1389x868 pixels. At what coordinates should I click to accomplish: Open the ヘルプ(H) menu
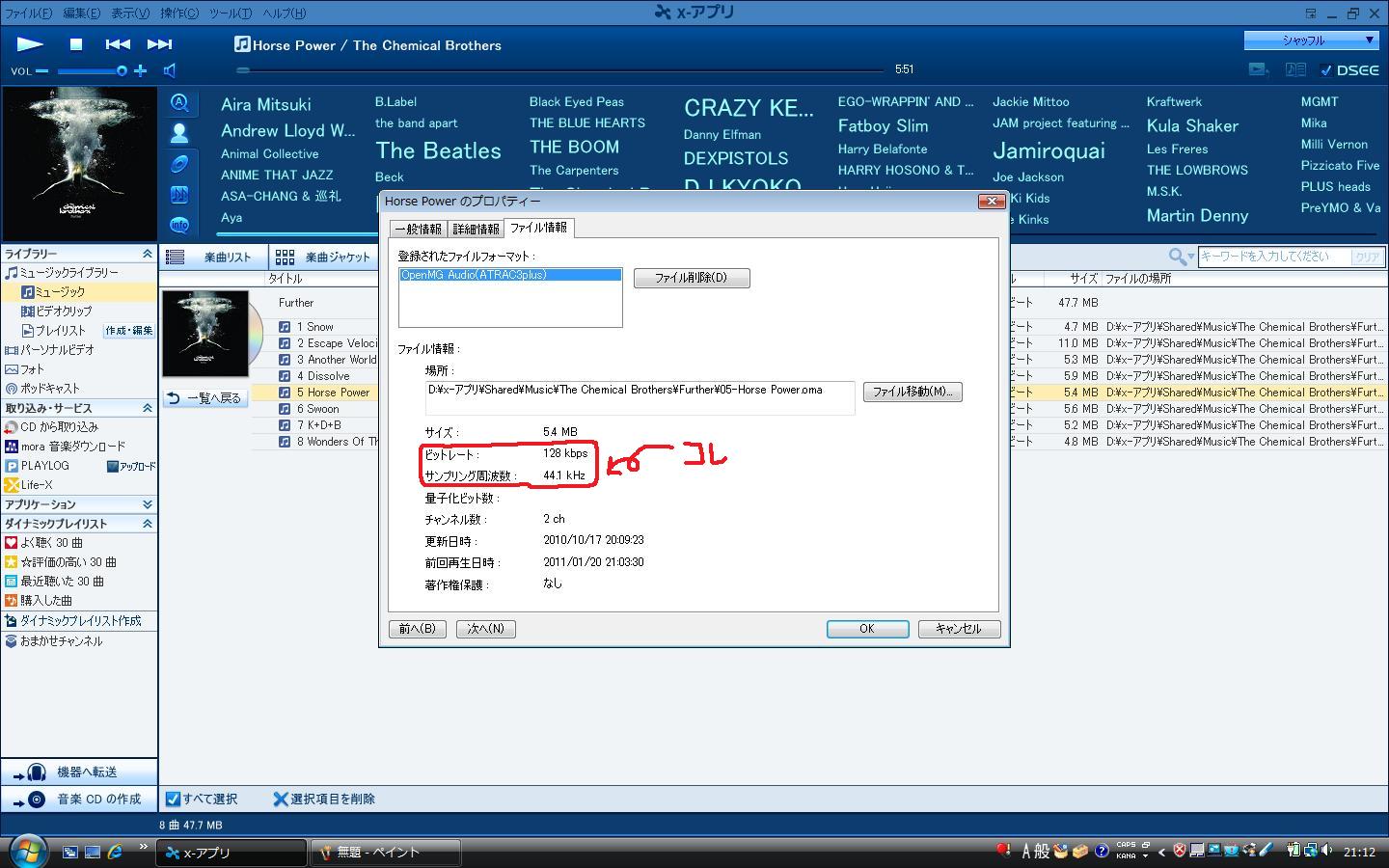click(x=284, y=14)
